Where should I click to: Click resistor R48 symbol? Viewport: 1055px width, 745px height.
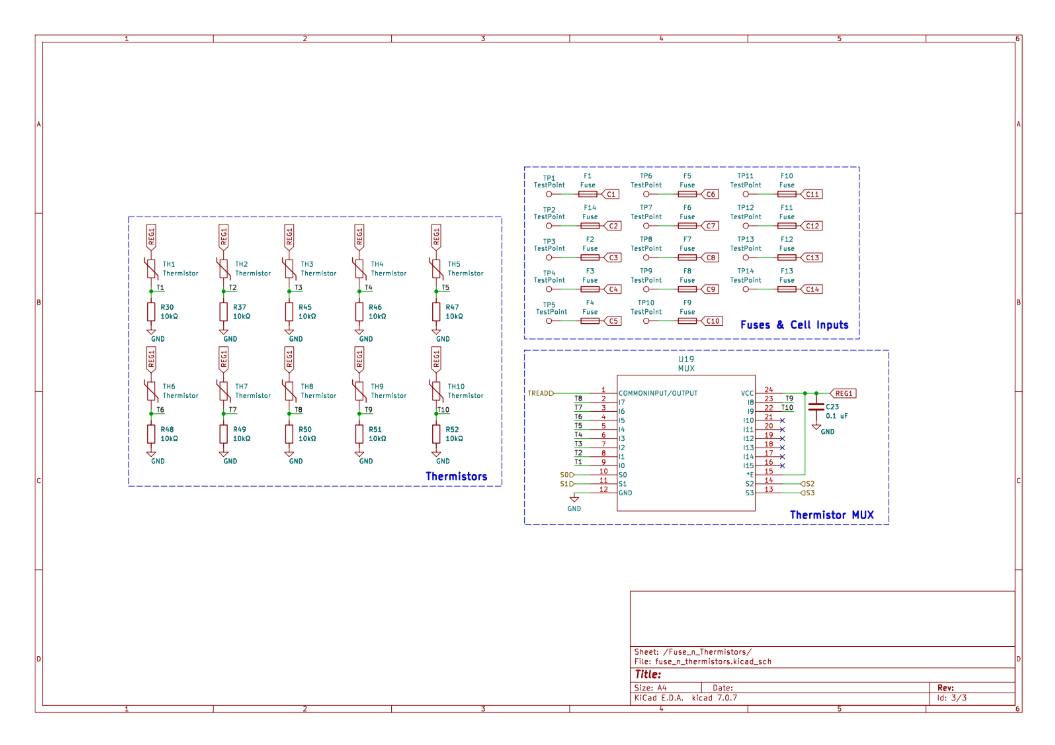pos(151,434)
